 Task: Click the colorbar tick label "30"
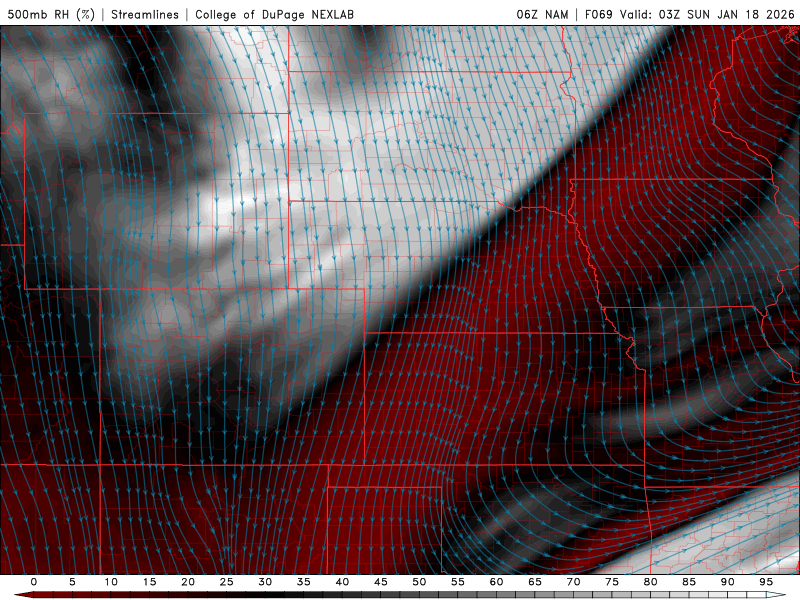tap(265, 582)
